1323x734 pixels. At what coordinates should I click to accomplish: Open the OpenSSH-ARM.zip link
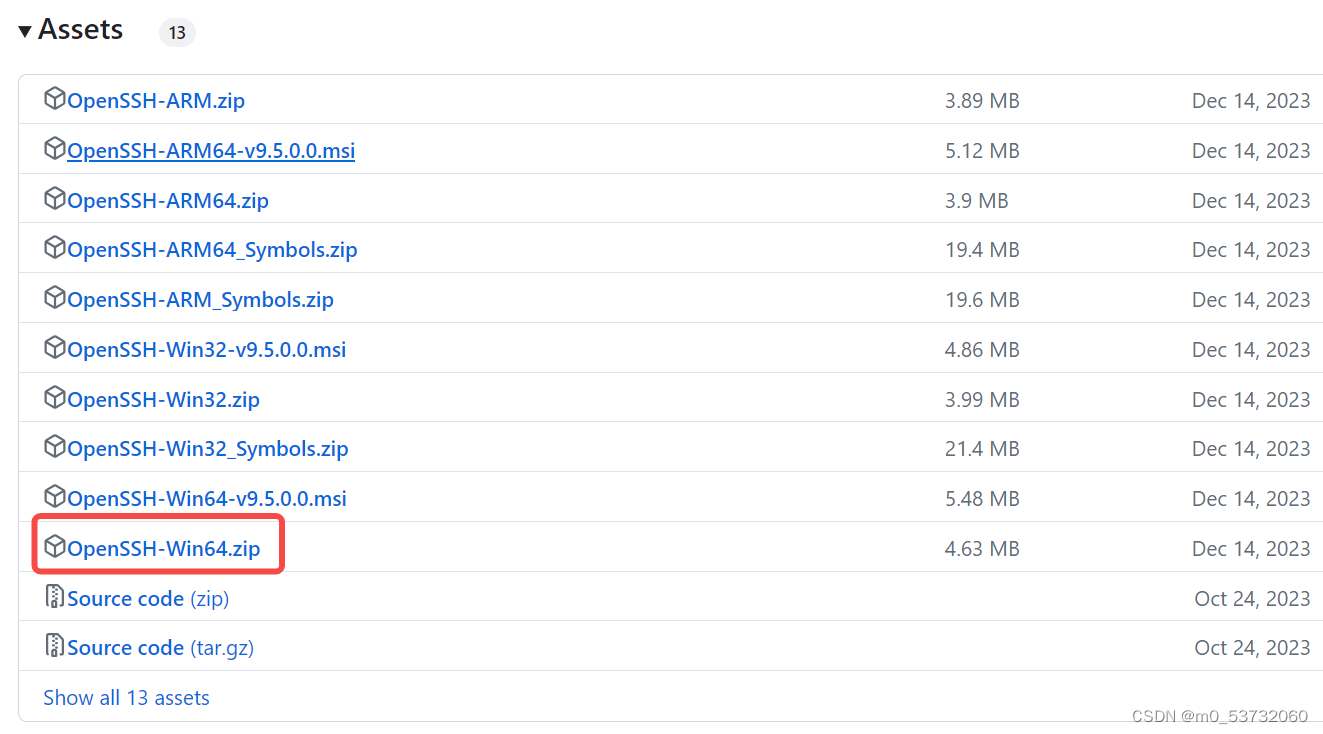click(156, 100)
